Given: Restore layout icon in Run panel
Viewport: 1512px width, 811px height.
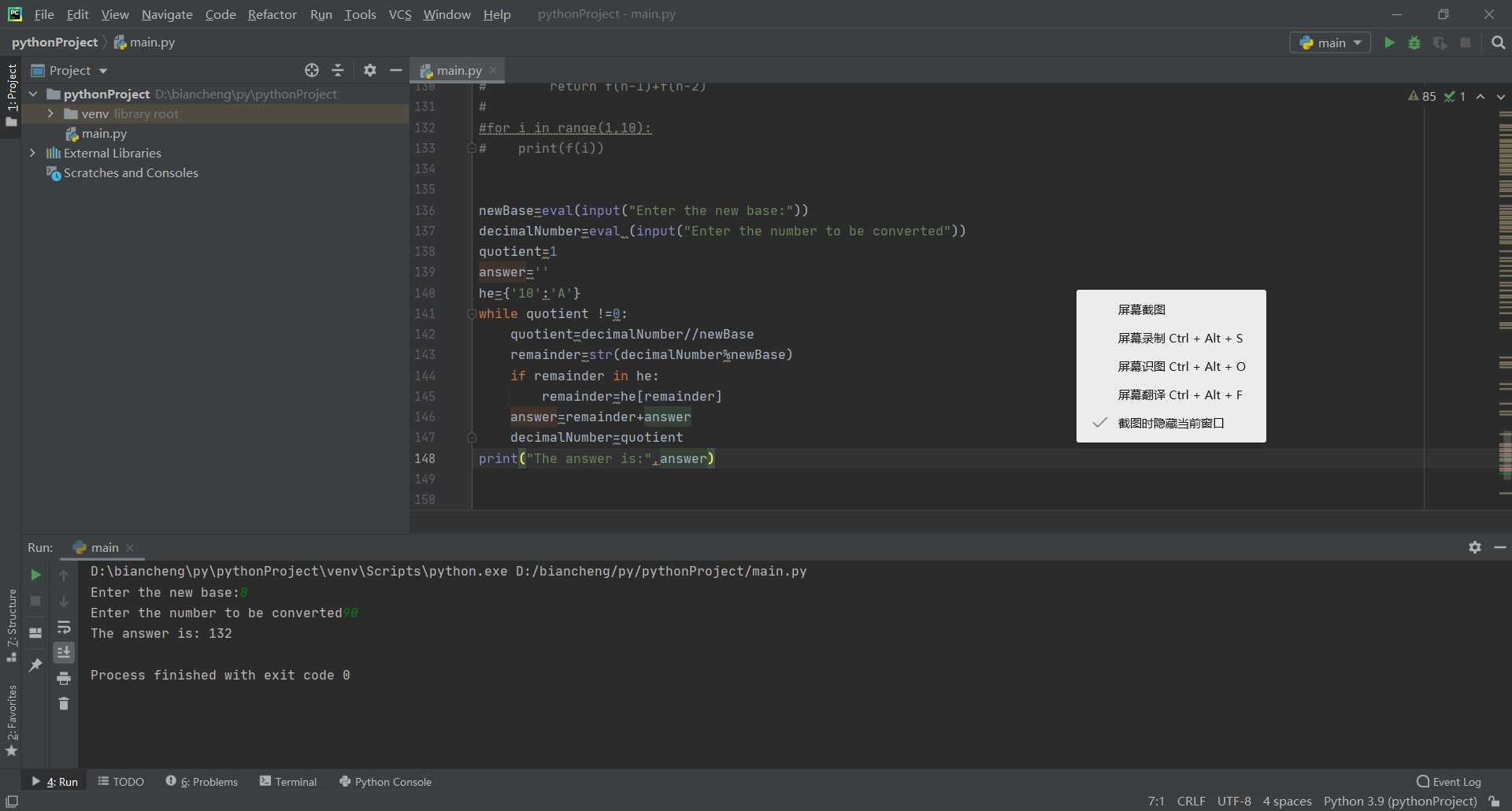Looking at the screenshot, I should coord(35,632).
